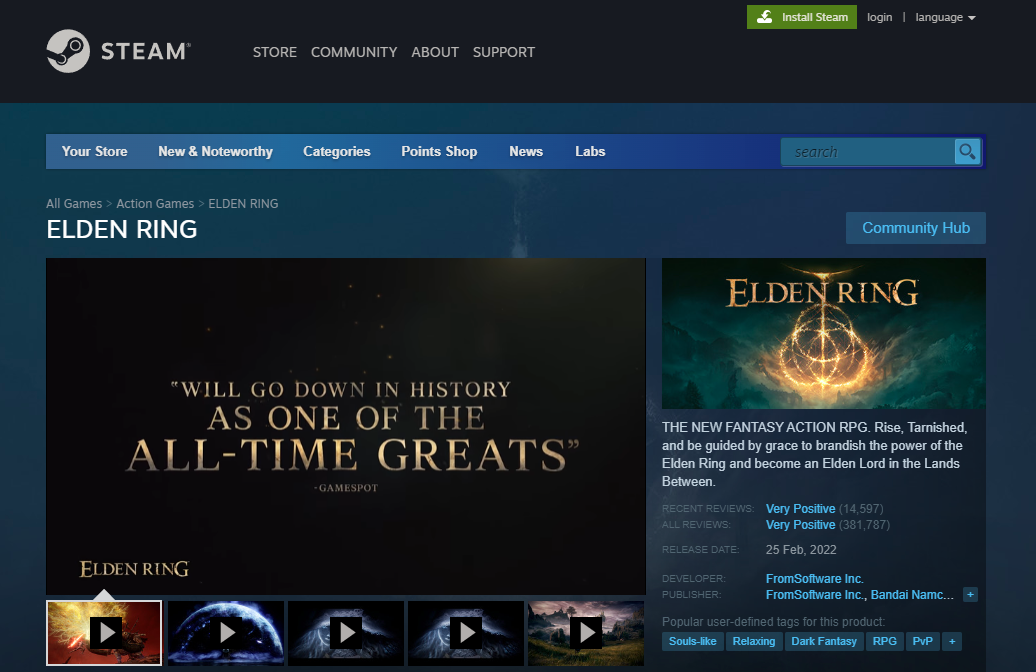
Task: Click the login link
Action: click(879, 17)
